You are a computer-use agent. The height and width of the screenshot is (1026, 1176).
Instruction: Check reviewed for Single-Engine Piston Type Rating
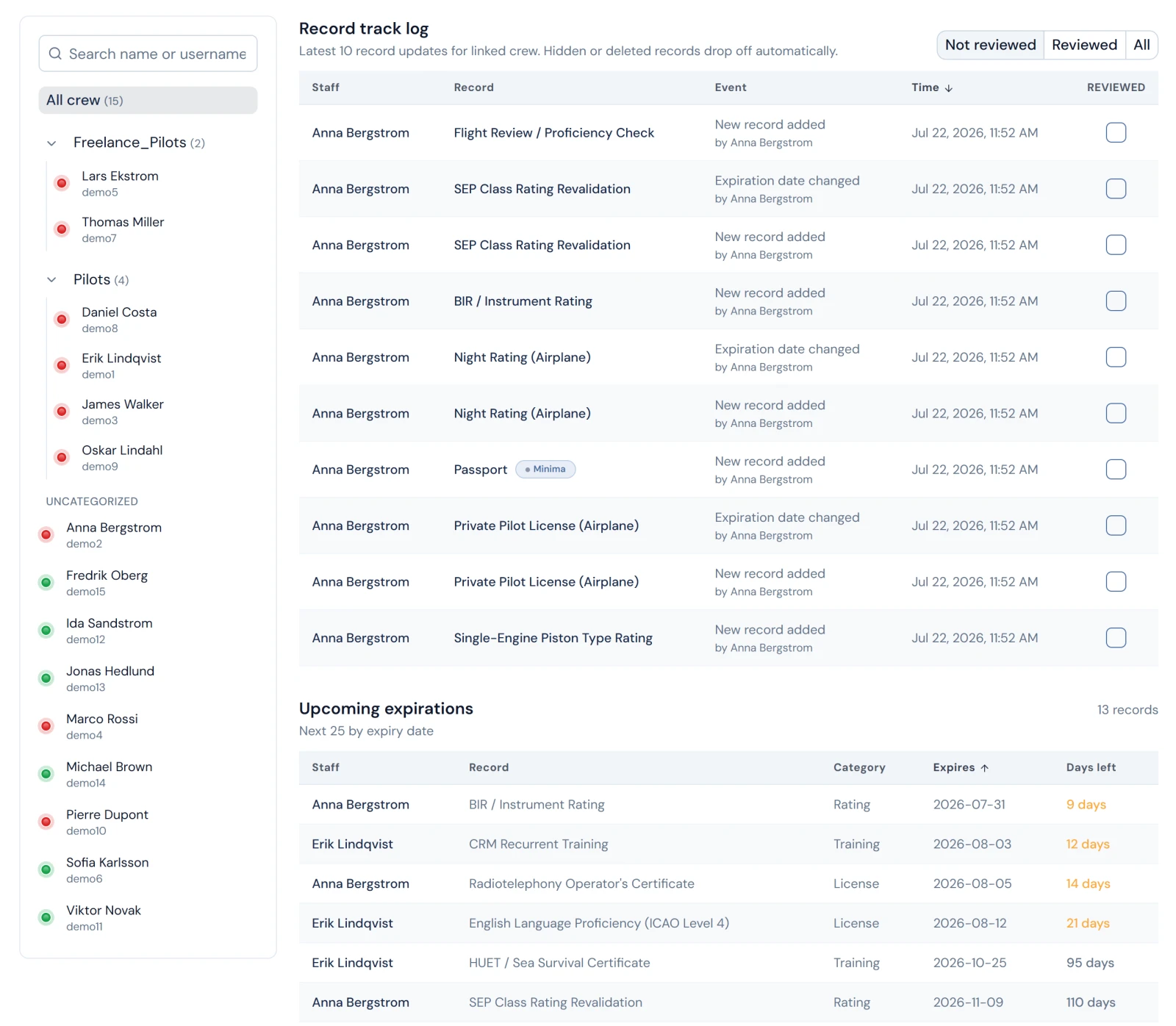tap(1116, 637)
